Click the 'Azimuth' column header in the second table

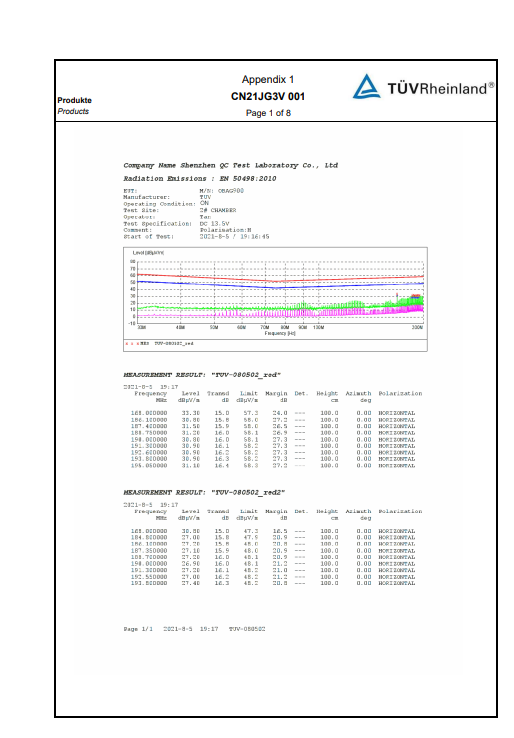pos(358,511)
